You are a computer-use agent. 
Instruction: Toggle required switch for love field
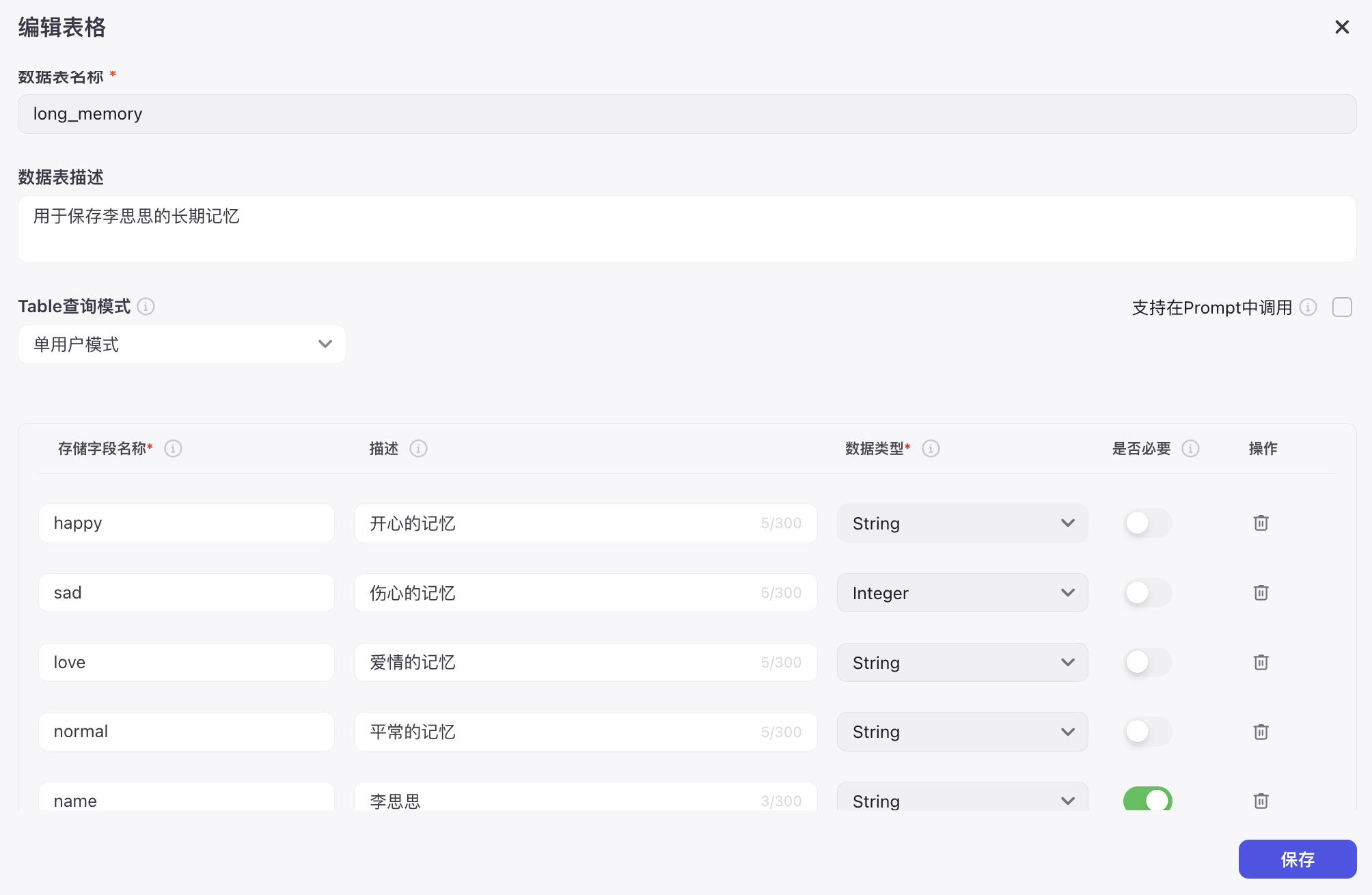[x=1148, y=663]
